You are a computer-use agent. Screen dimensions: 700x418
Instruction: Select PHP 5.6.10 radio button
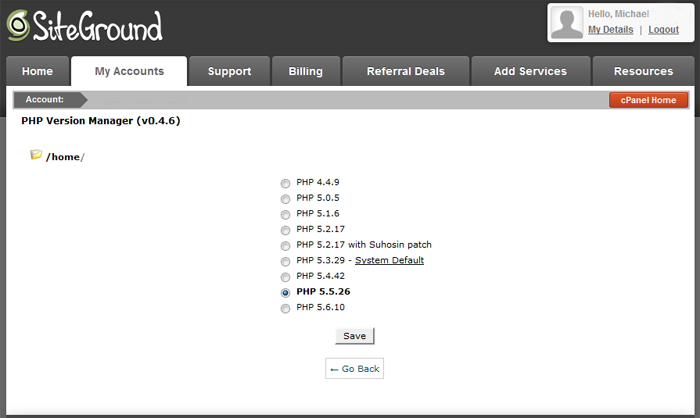[x=285, y=308]
